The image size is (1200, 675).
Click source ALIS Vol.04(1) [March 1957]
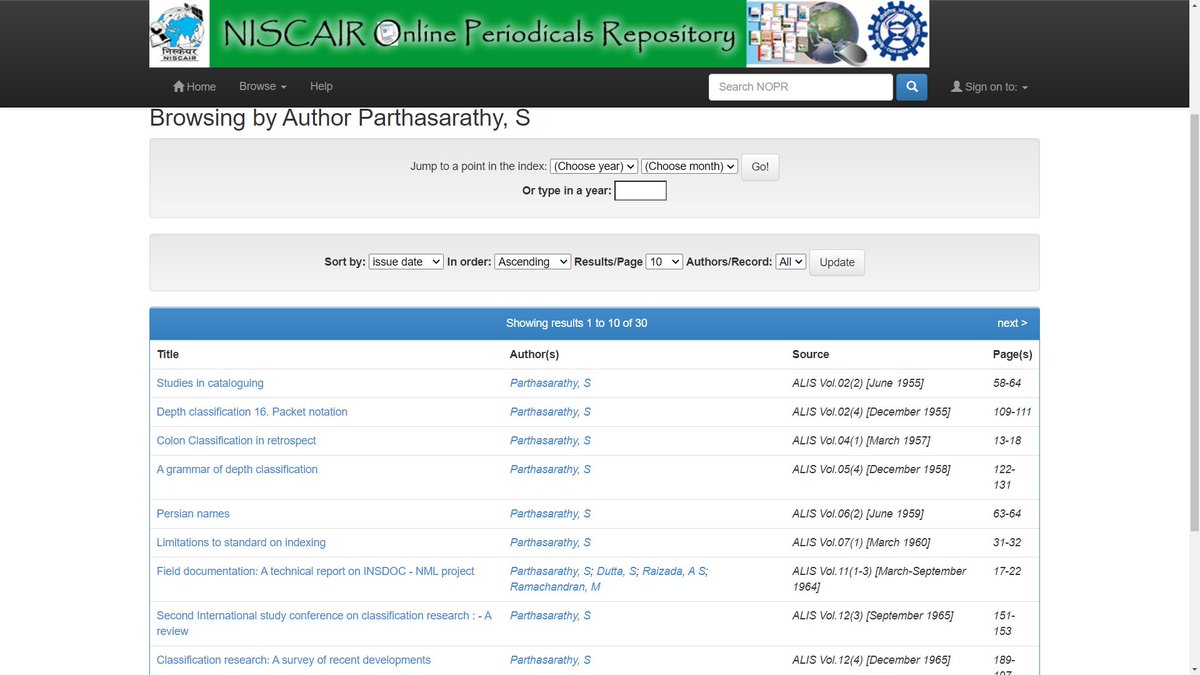coord(861,441)
